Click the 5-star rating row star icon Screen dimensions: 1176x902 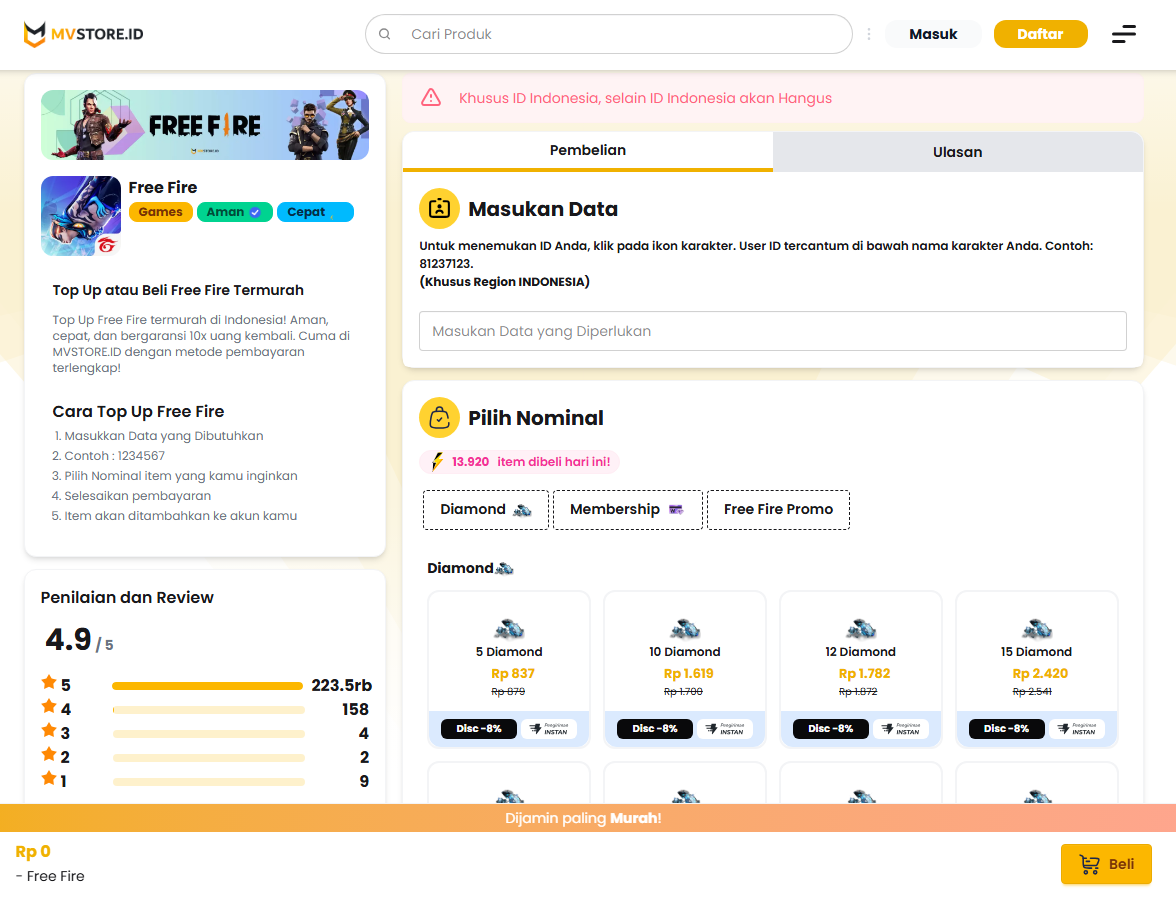point(49,683)
